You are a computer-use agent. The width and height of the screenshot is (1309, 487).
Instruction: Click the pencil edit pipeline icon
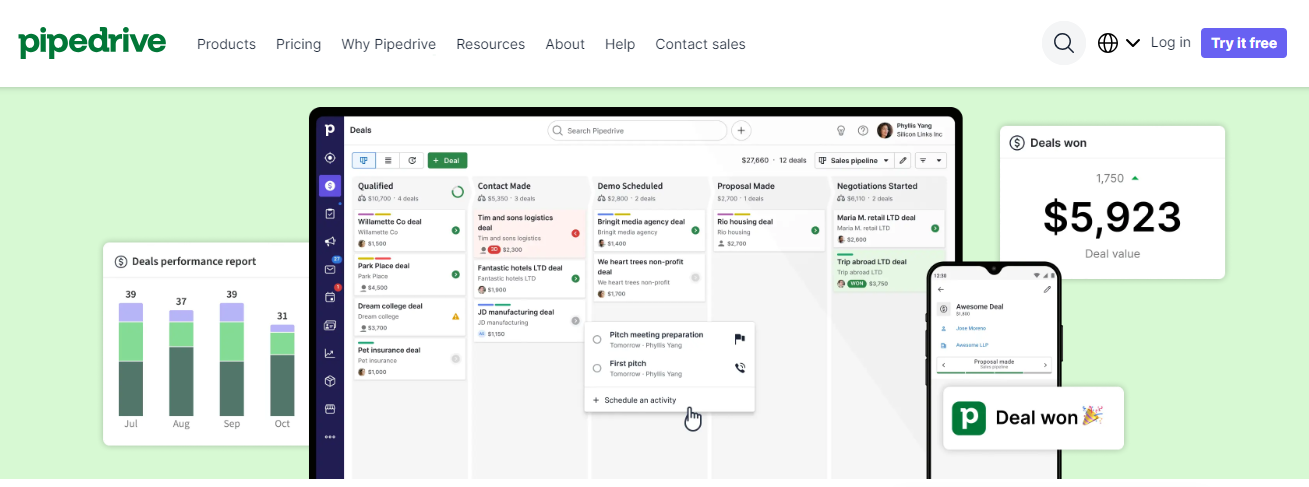click(x=903, y=160)
